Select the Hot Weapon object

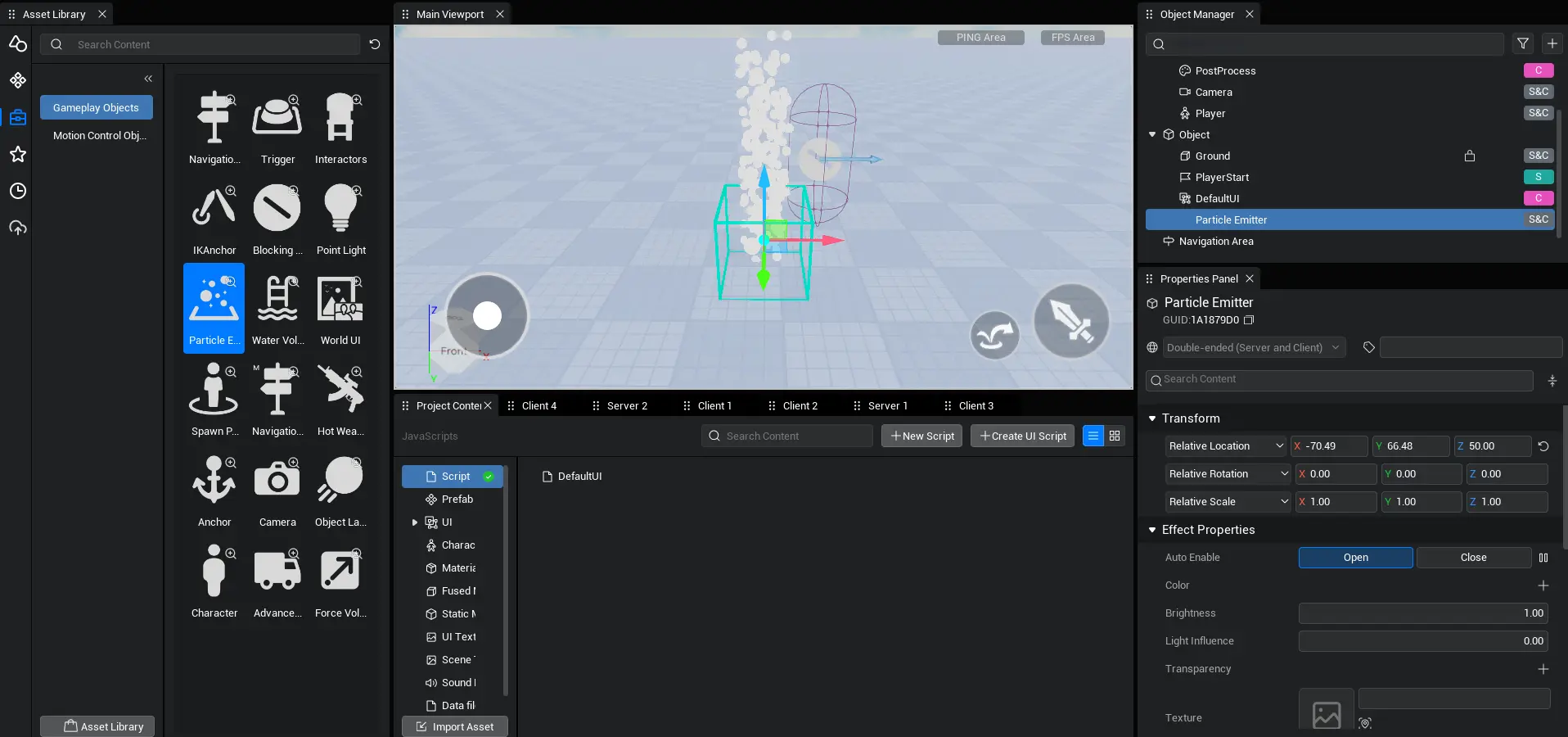click(340, 399)
